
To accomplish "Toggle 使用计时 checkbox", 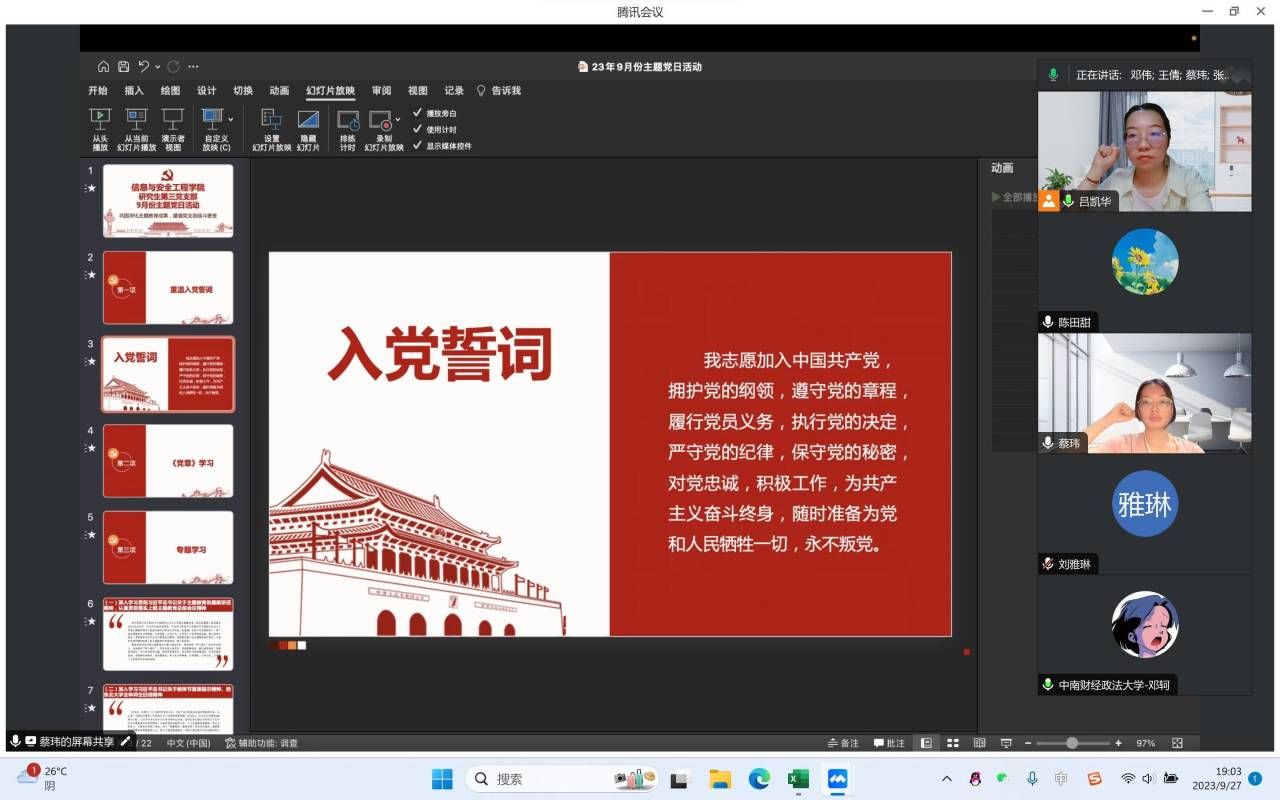I will pos(418,129).
